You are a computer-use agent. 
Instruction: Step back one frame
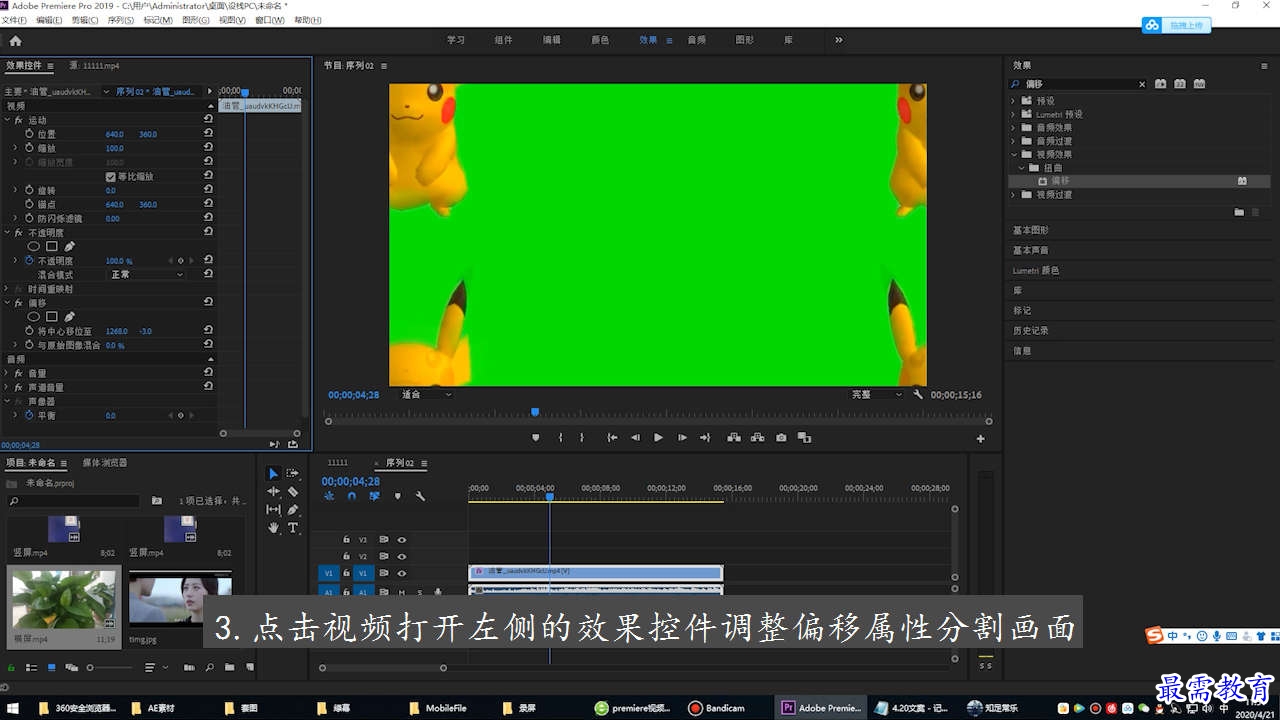click(635, 437)
